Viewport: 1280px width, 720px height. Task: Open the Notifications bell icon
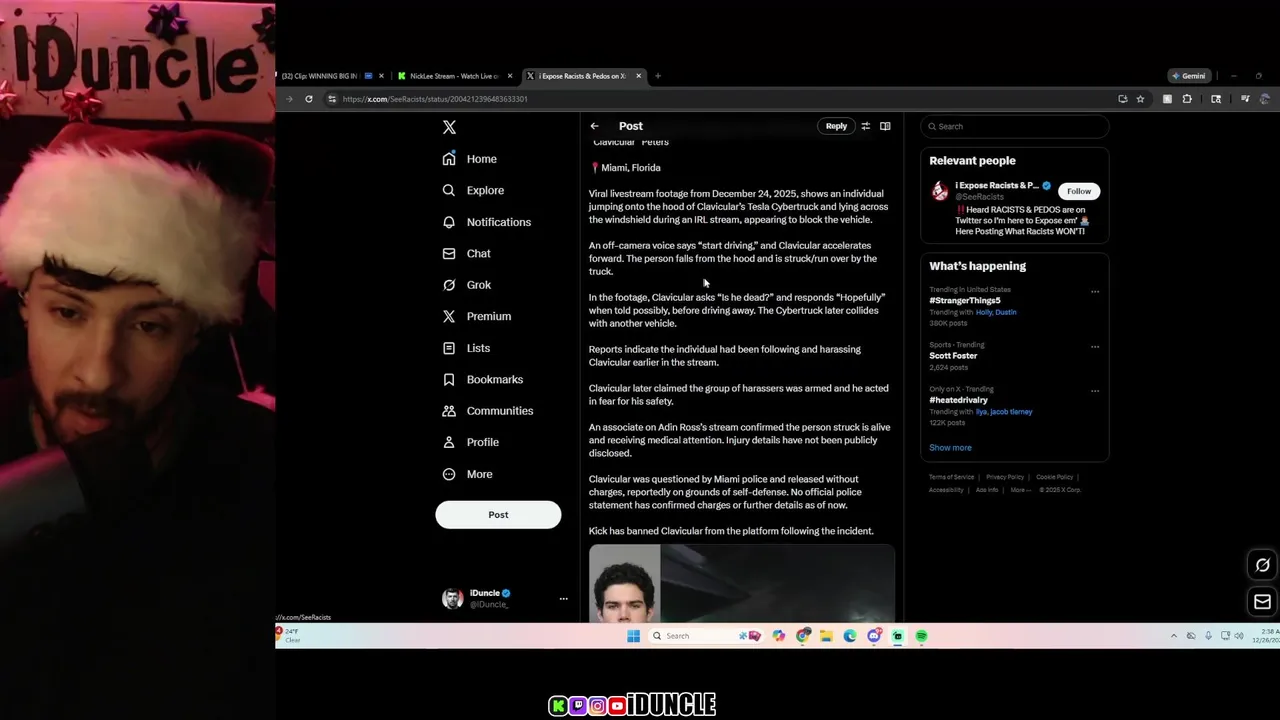click(x=449, y=222)
